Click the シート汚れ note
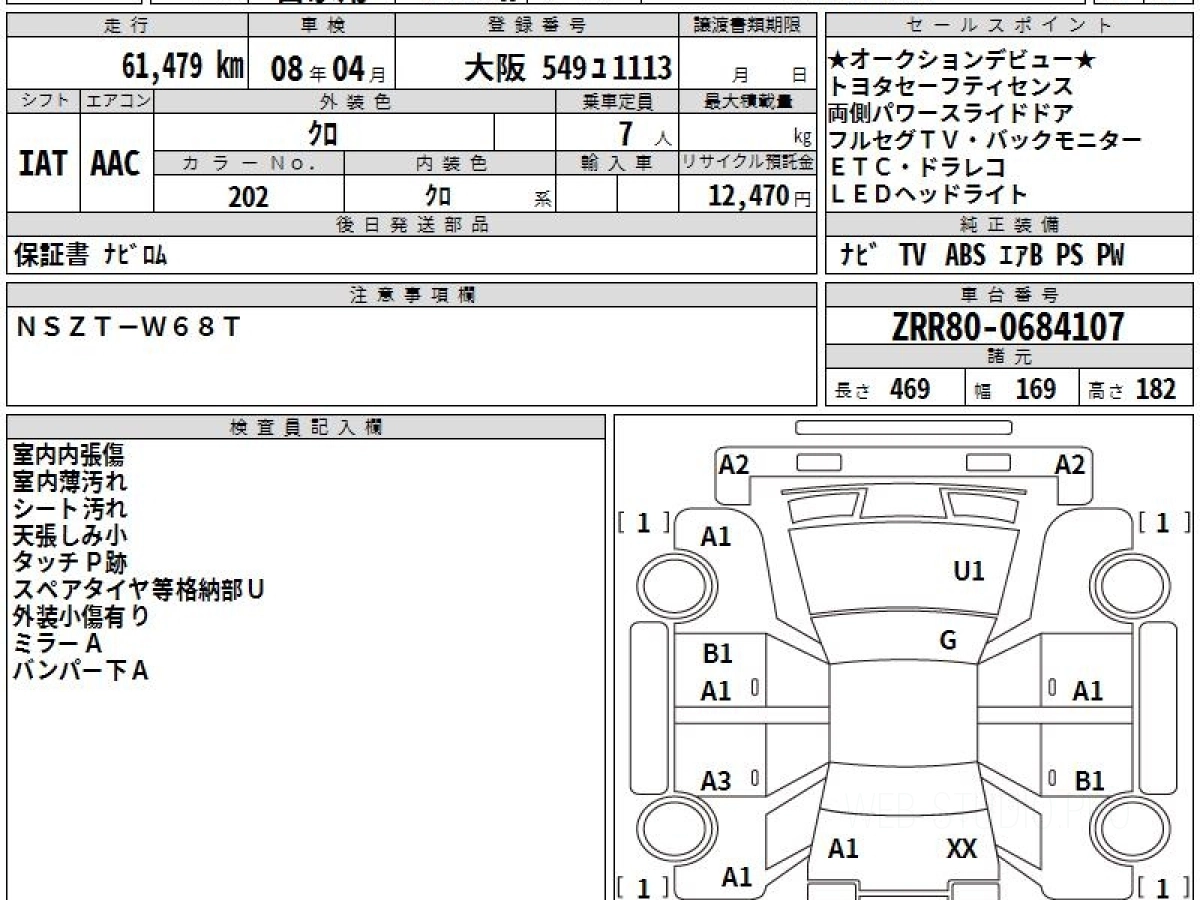 [x=69, y=509]
